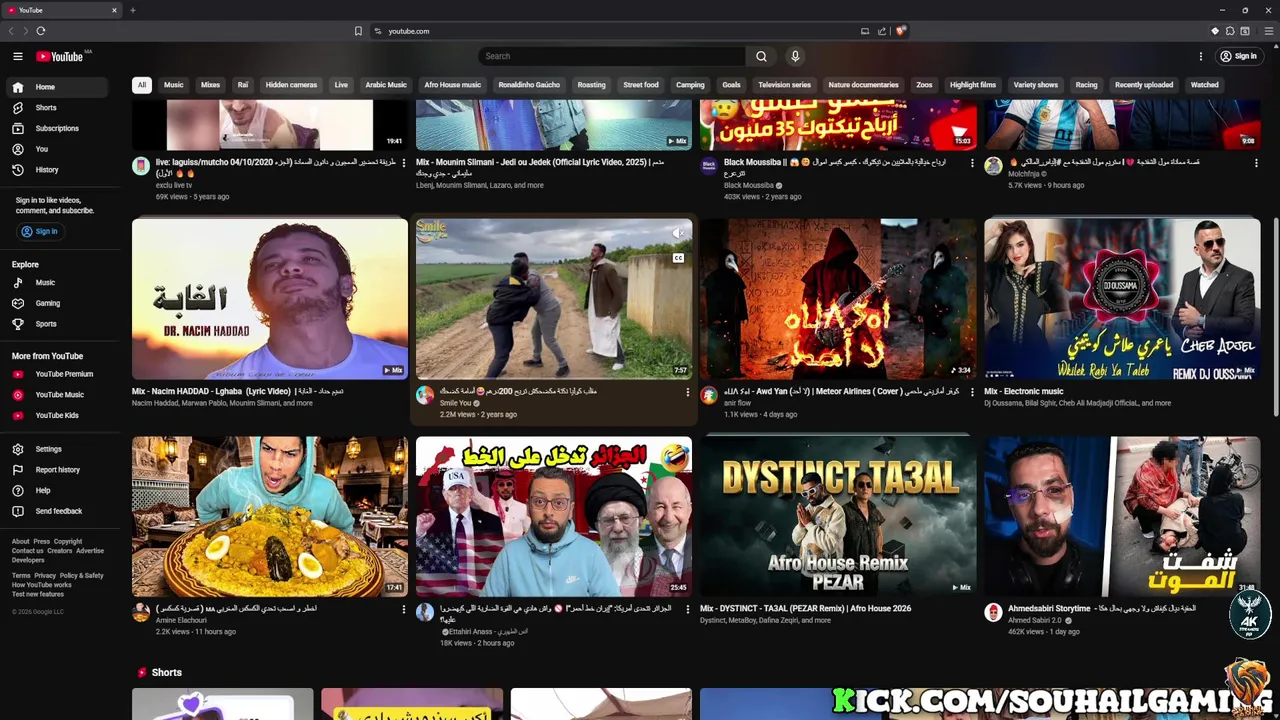Open the Privacy footer link
The image size is (1280, 720).
tap(45, 576)
